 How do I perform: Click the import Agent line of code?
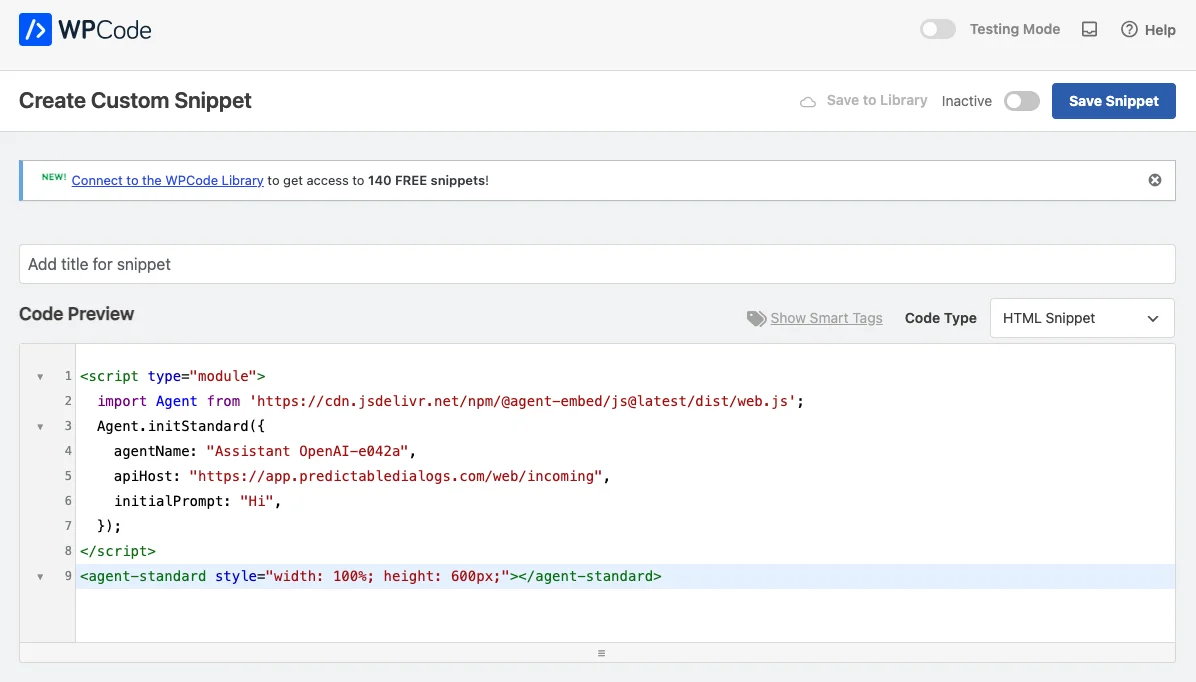450,401
